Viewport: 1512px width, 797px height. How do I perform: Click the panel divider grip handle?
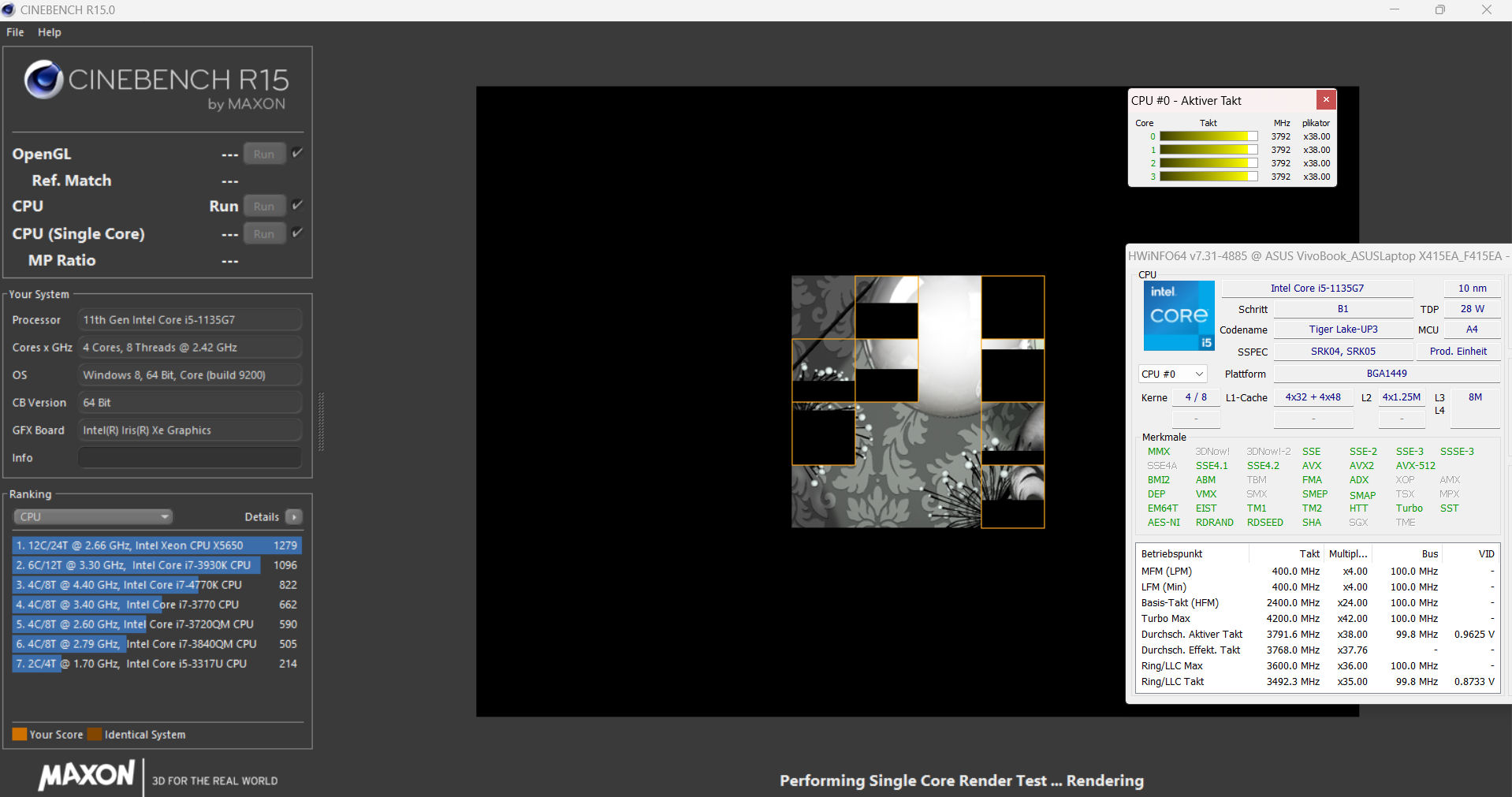tap(321, 422)
